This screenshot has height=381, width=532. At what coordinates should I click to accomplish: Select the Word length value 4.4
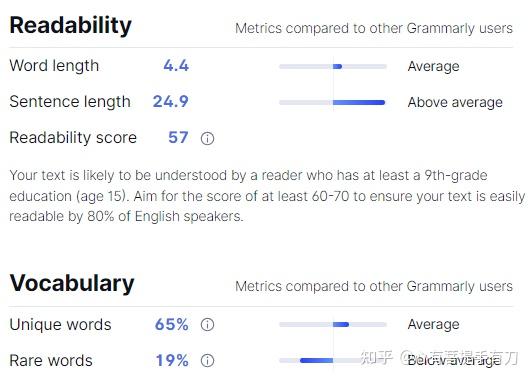[176, 66]
